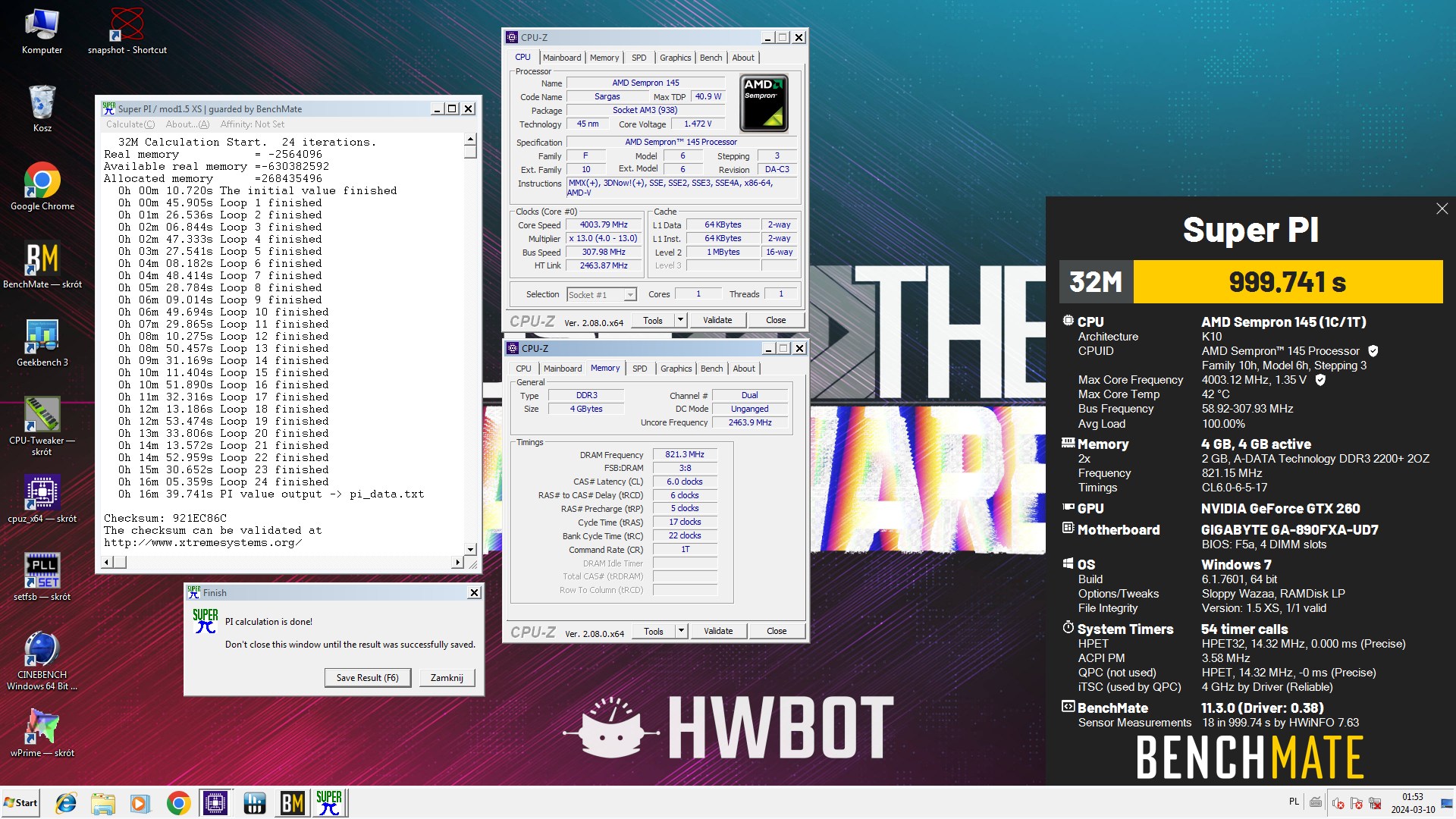The width and height of the screenshot is (1456, 819).
Task: Click Validate in the lower CPU-Z window
Action: (x=718, y=631)
